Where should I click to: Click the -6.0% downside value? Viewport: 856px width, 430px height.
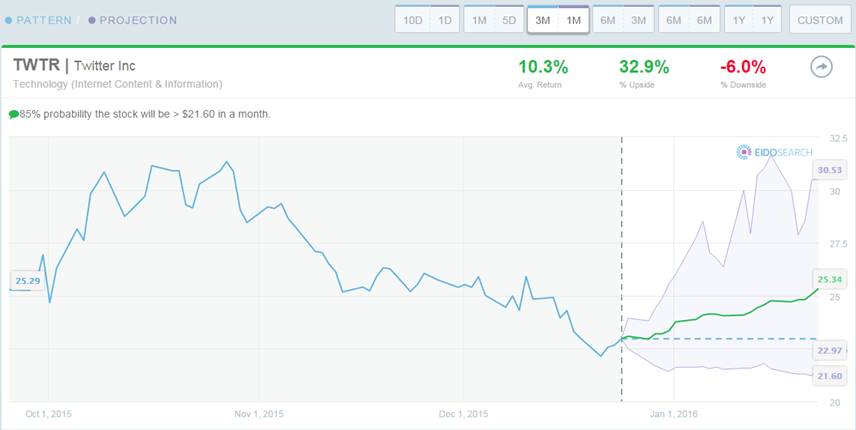click(743, 67)
